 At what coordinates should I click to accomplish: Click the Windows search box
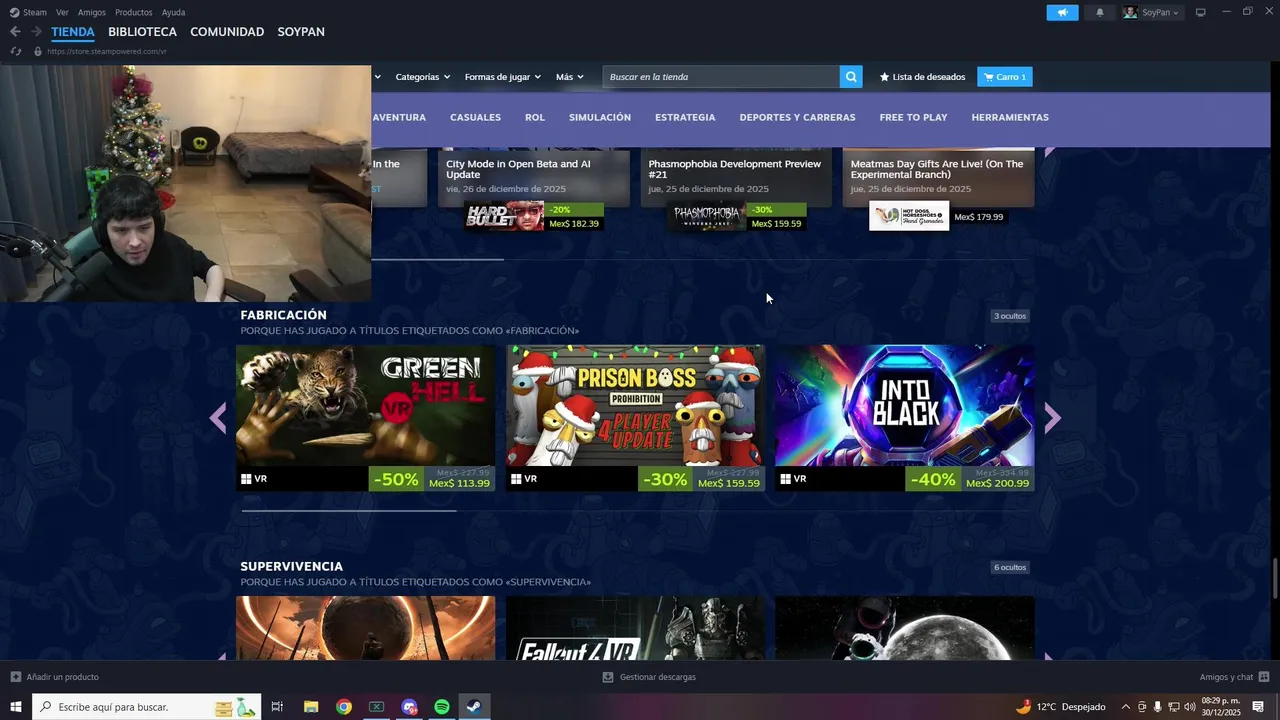pyautogui.click(x=147, y=707)
